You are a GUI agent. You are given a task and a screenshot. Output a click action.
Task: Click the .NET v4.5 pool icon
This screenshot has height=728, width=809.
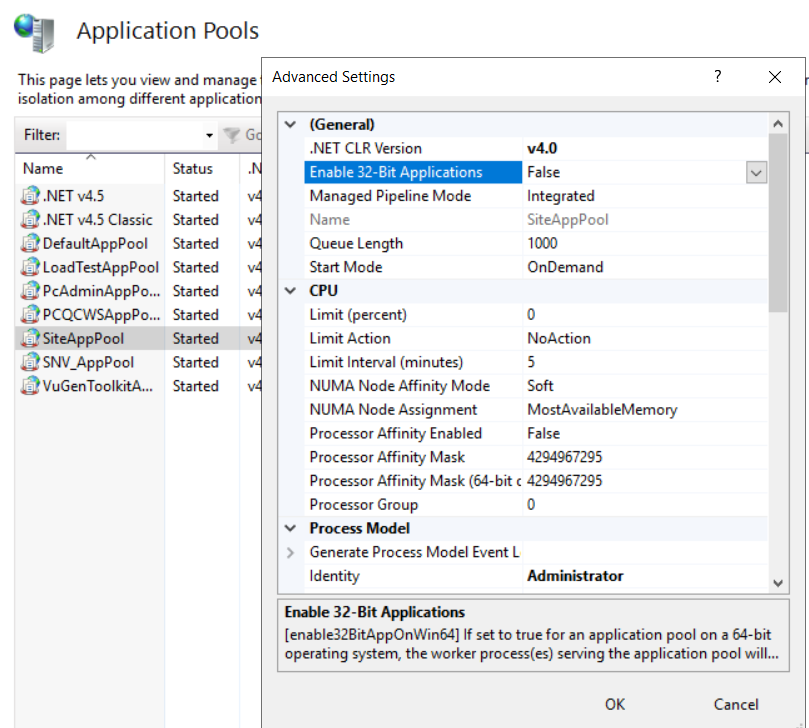click(29, 195)
